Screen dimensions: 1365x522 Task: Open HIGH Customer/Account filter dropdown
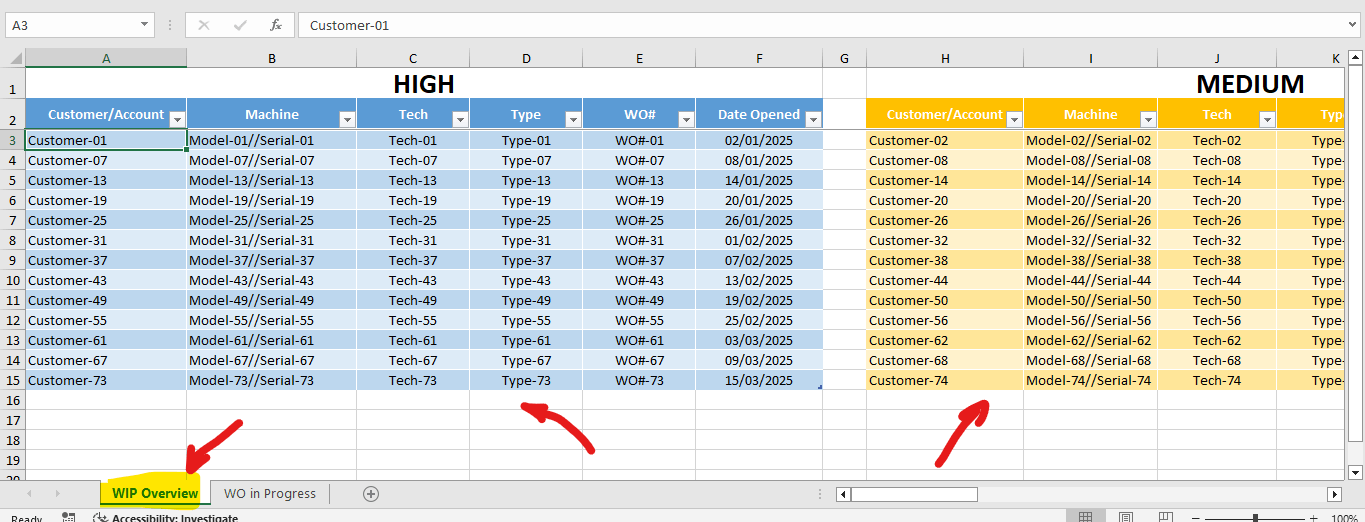[x=177, y=119]
